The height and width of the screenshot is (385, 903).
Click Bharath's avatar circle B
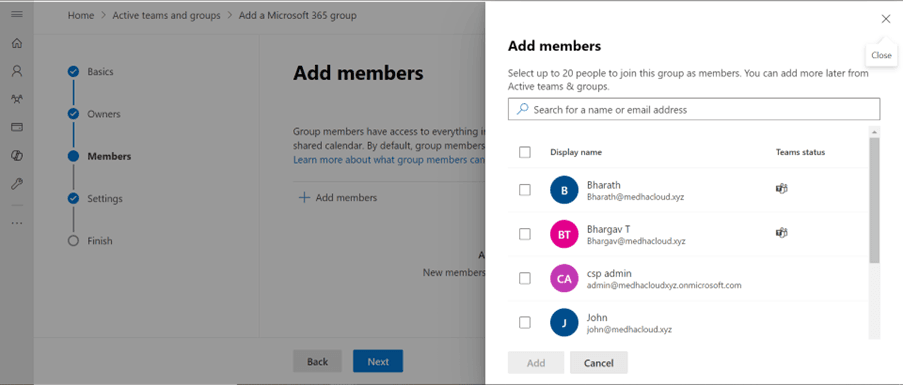point(564,190)
